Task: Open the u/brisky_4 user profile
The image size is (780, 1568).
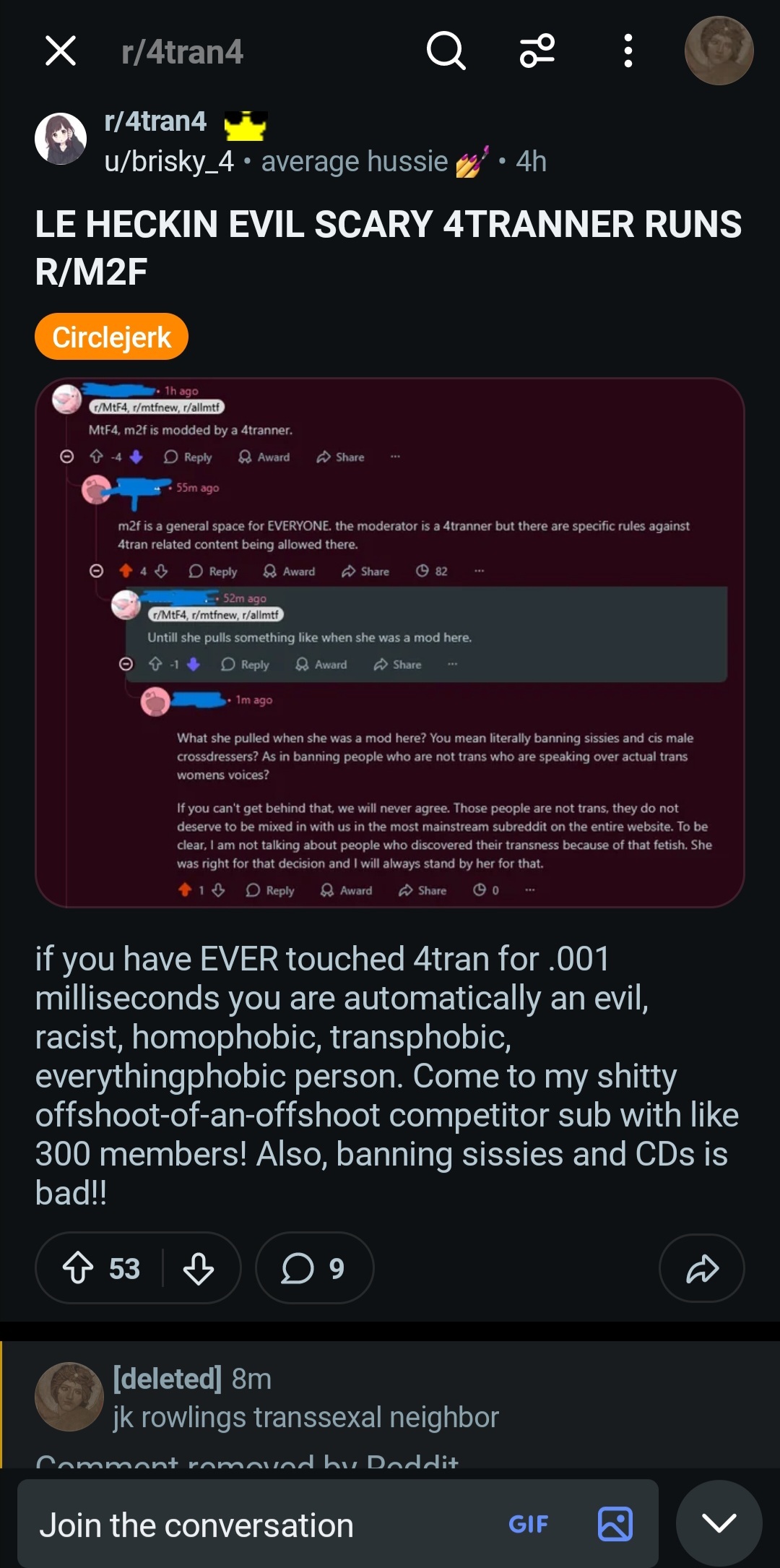Action: pyautogui.click(x=169, y=162)
